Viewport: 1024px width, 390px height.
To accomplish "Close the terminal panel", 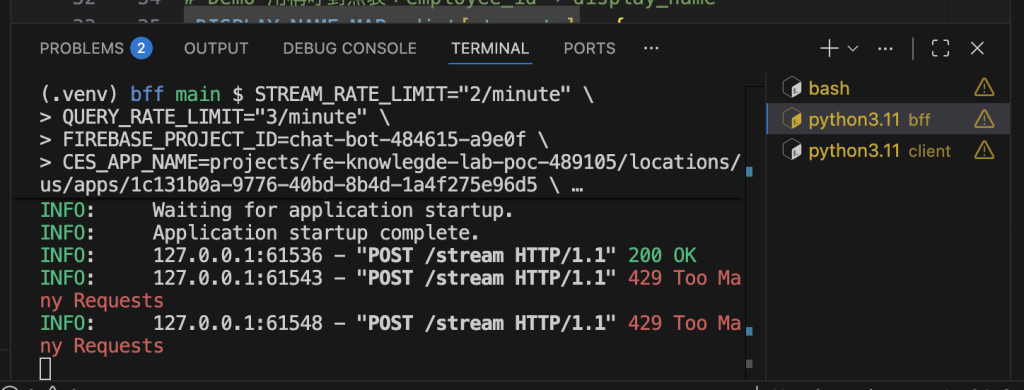I will click(x=977, y=48).
